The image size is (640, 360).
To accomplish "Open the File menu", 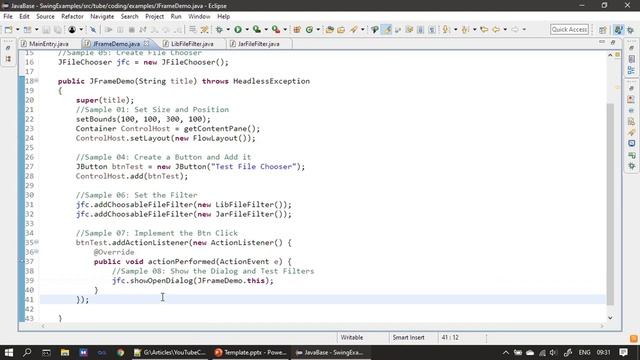I will (8, 16).
